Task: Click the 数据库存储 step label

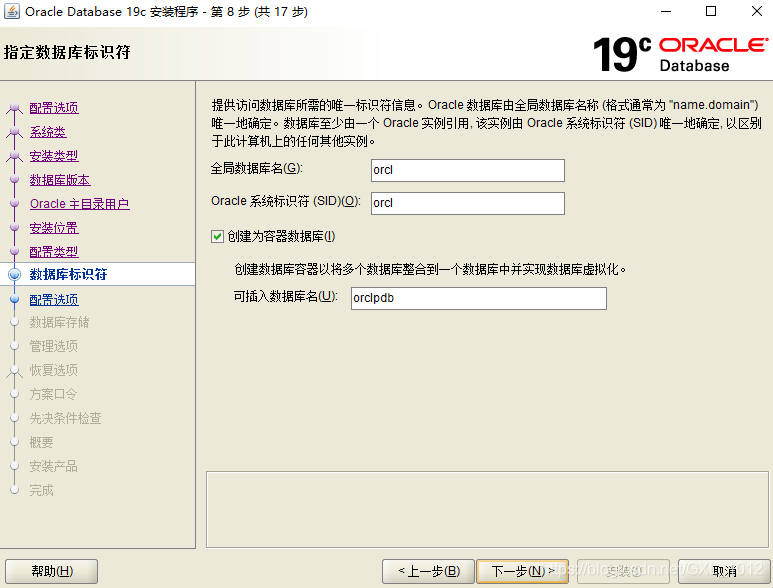Action: click(59, 322)
